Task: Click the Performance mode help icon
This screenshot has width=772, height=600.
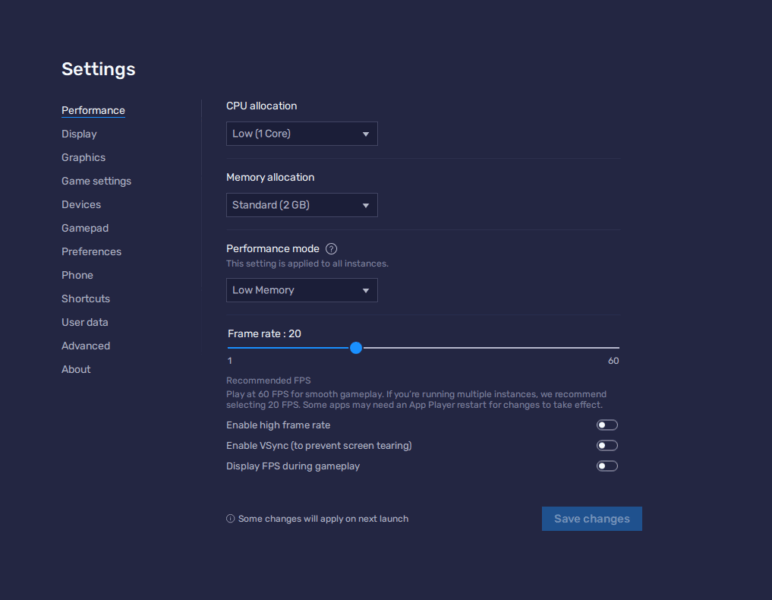Action: 331,249
